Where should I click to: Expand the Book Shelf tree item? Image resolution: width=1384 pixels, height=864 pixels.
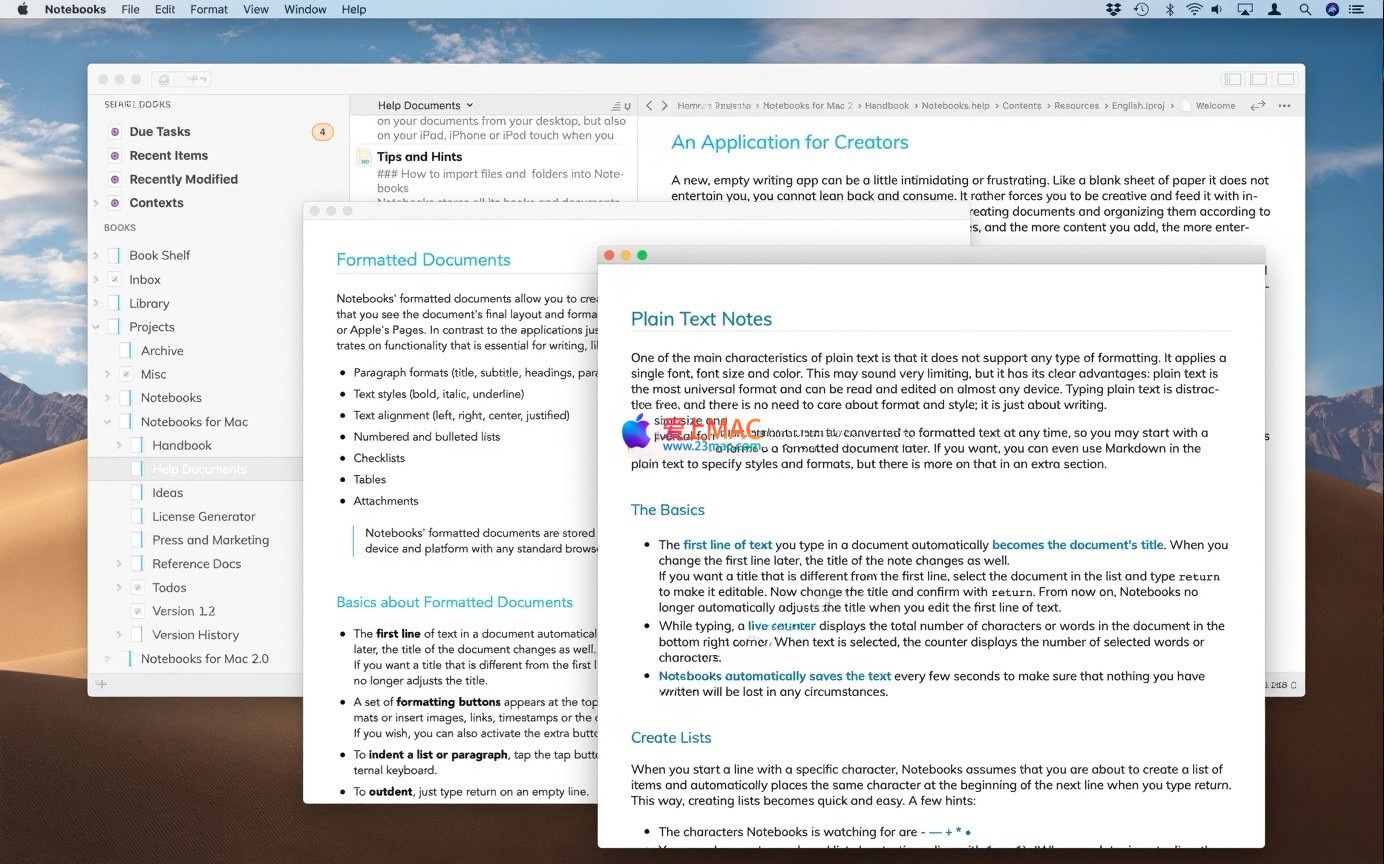[96, 256]
